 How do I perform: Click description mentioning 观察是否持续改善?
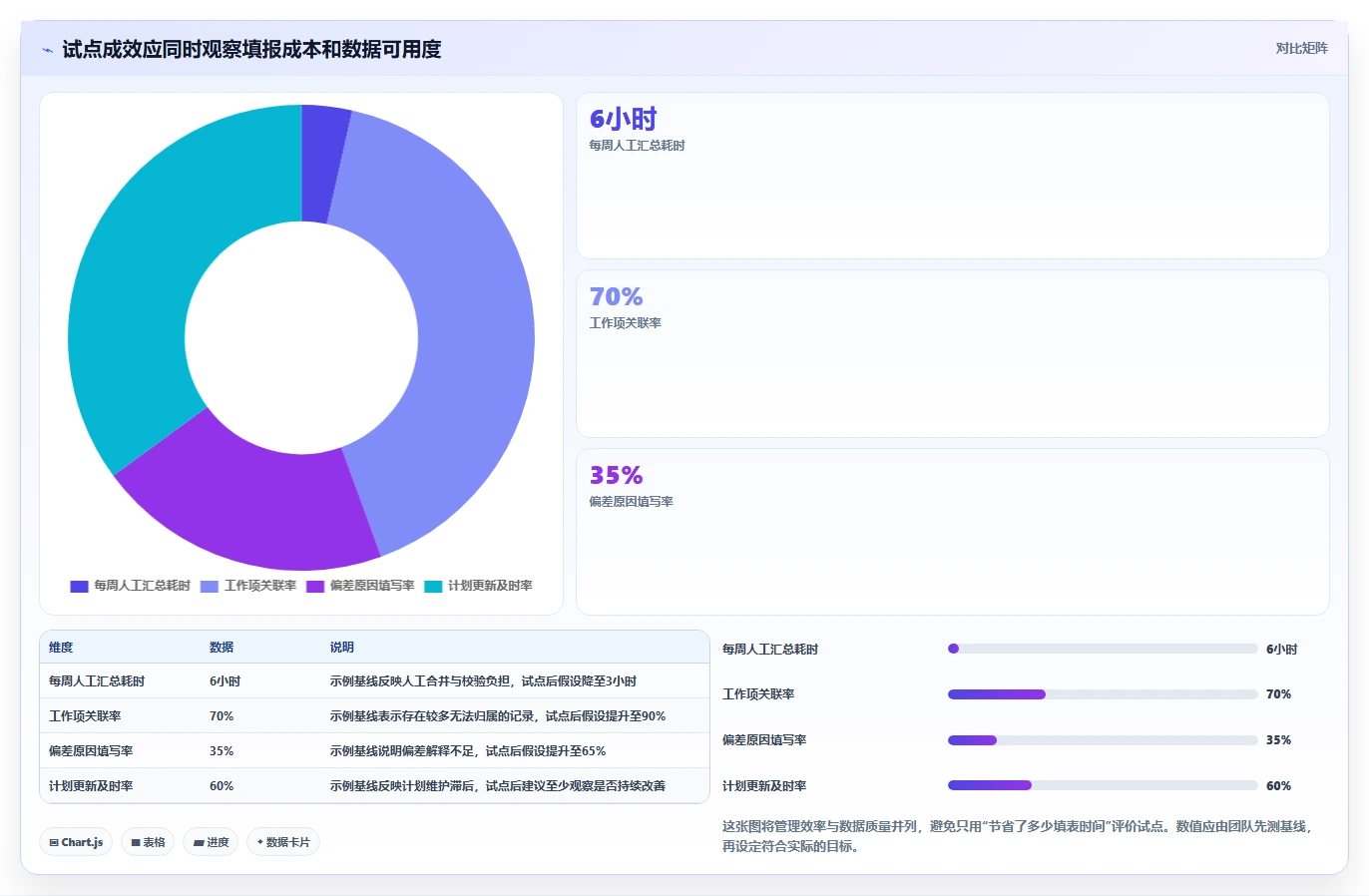click(x=498, y=786)
